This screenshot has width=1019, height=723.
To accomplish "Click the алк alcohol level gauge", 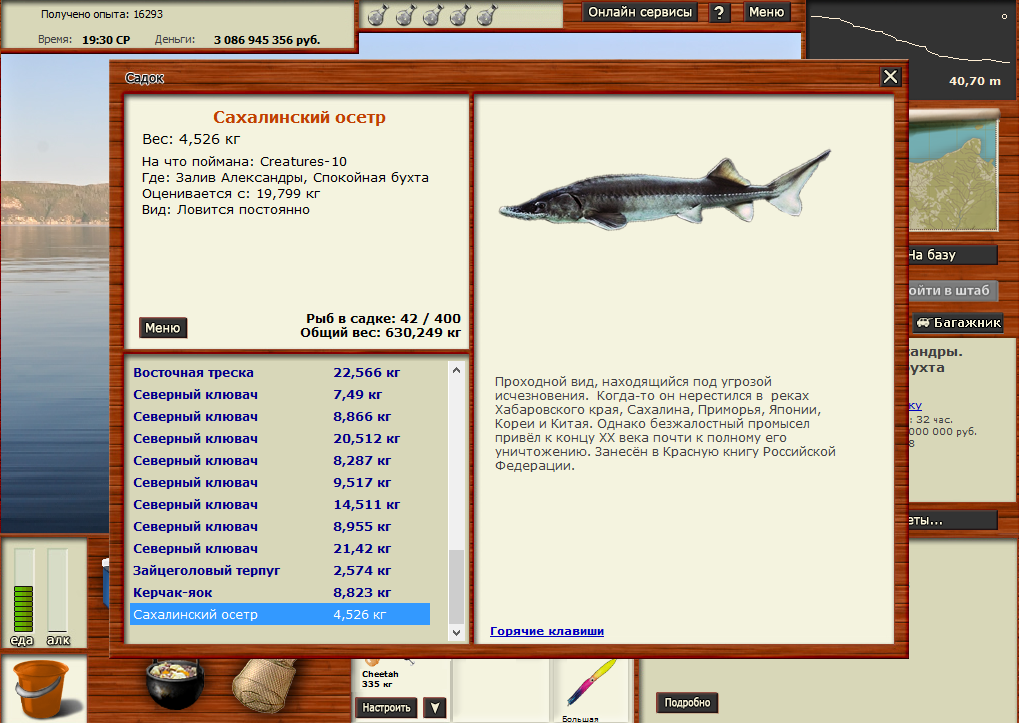I will (57, 590).
